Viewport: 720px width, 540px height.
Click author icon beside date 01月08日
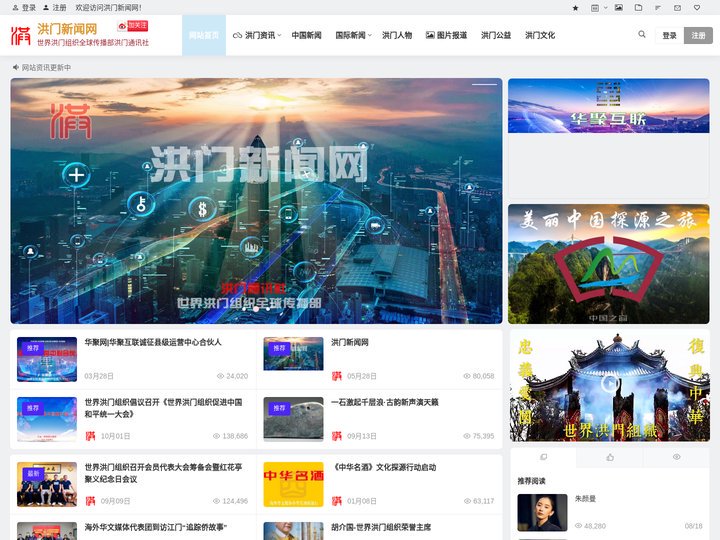click(x=337, y=501)
